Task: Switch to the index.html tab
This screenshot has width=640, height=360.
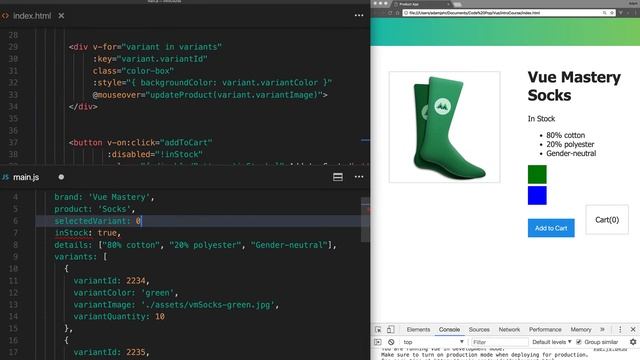Action: click(x=32, y=16)
